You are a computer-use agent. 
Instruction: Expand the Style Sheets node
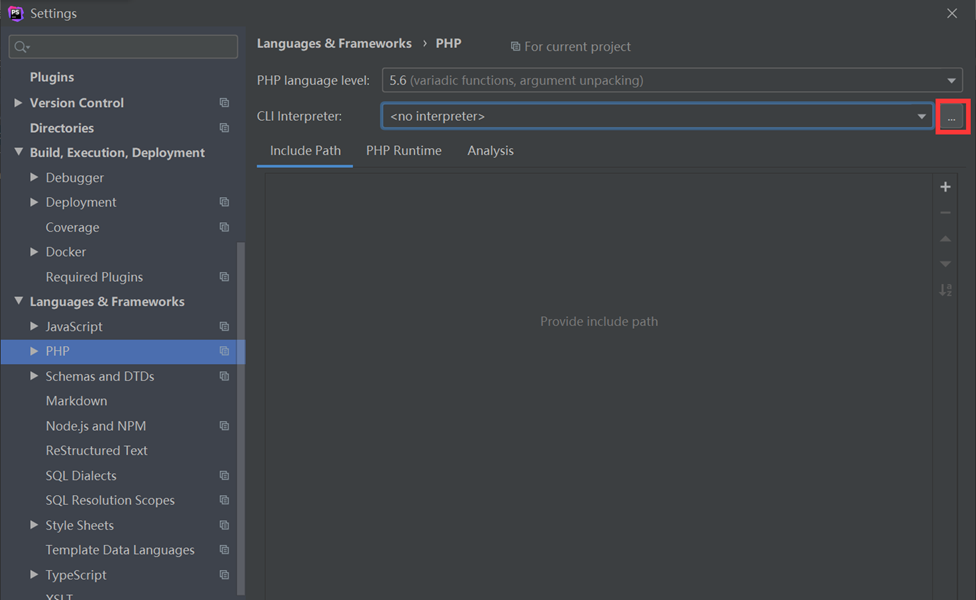[34, 525]
